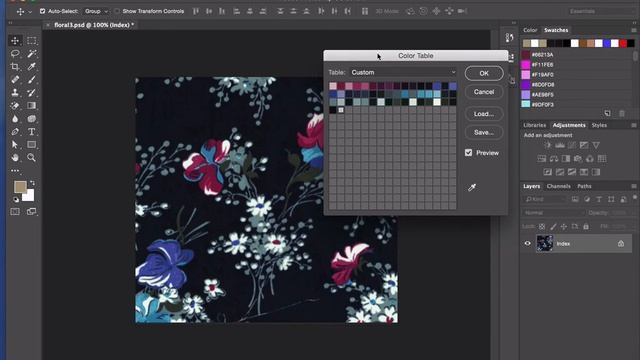The width and height of the screenshot is (640, 360).
Task: Select the Path Selection tool
Action: pos(15,144)
